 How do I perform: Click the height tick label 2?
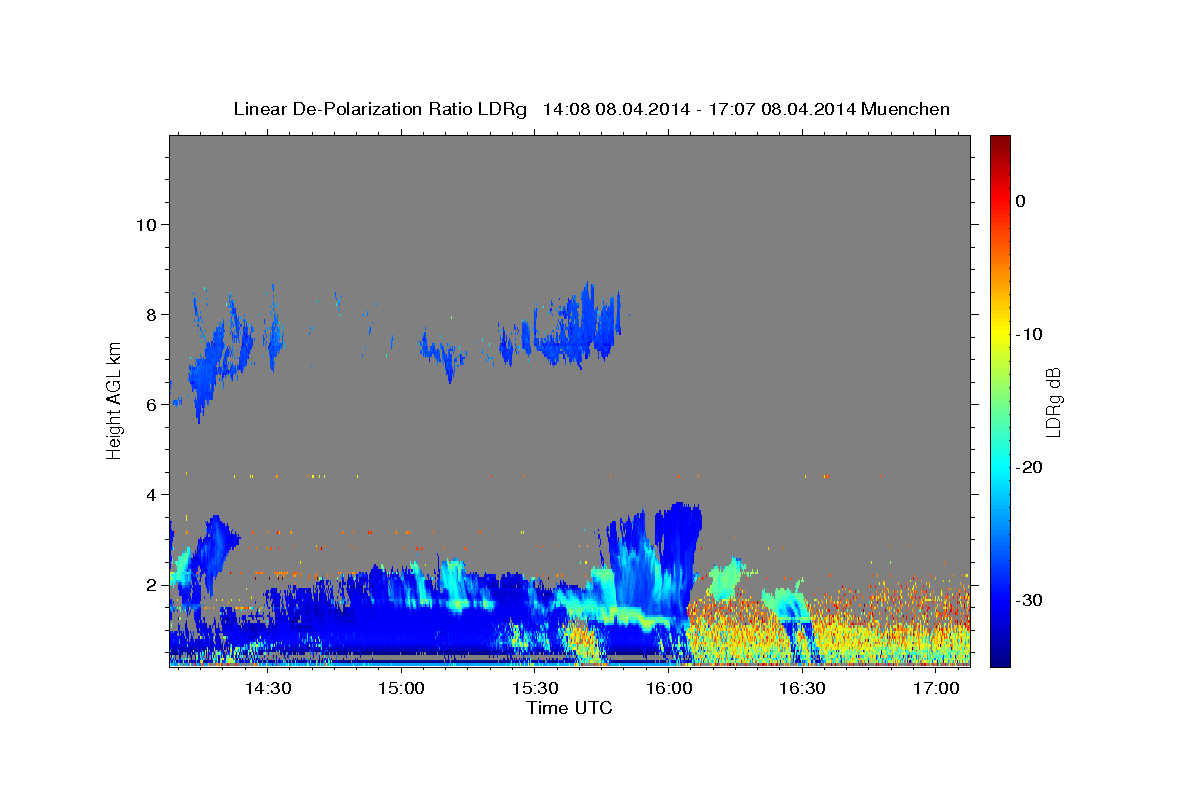152,584
